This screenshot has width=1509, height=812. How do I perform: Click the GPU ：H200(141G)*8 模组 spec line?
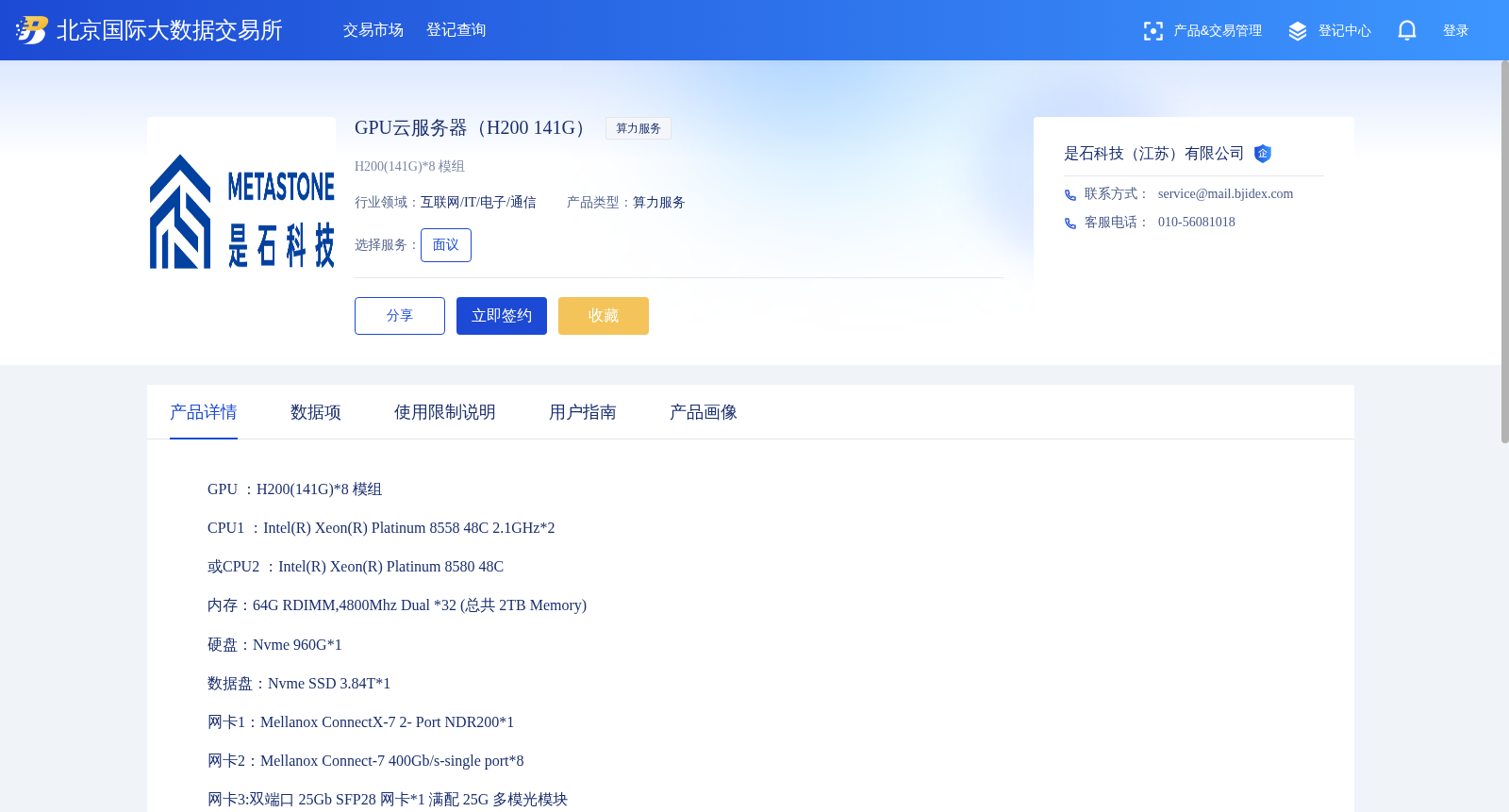point(294,489)
